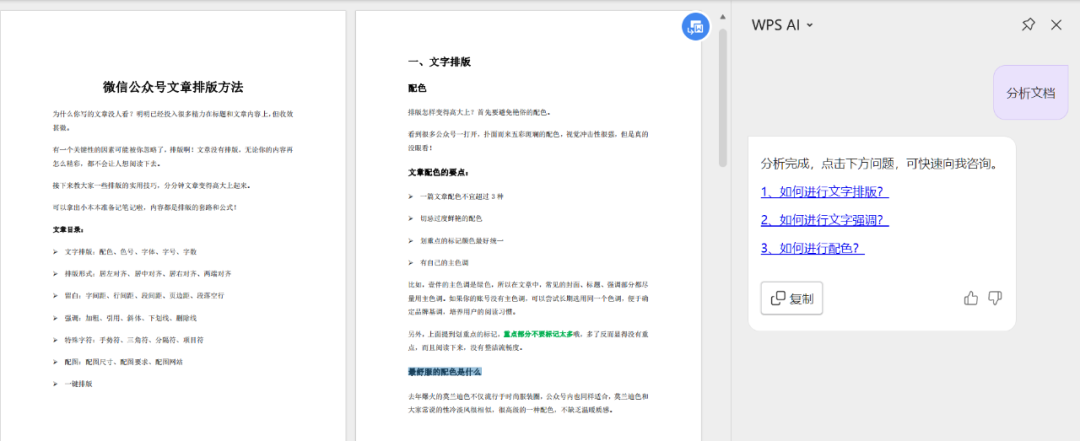This screenshot has width=1080, height=441.
Task: Click the highlighted text 最舒服的配色是什么
Action: (x=445, y=372)
